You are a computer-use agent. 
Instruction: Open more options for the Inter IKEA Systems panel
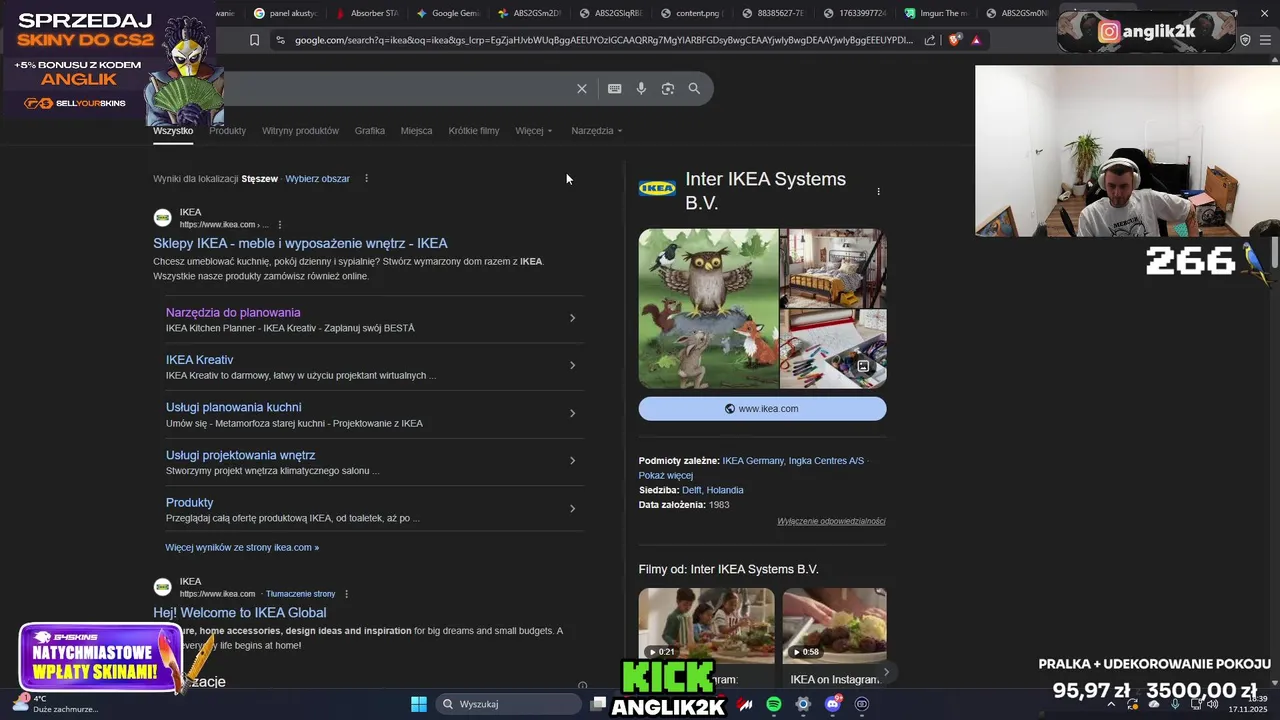pos(878,191)
